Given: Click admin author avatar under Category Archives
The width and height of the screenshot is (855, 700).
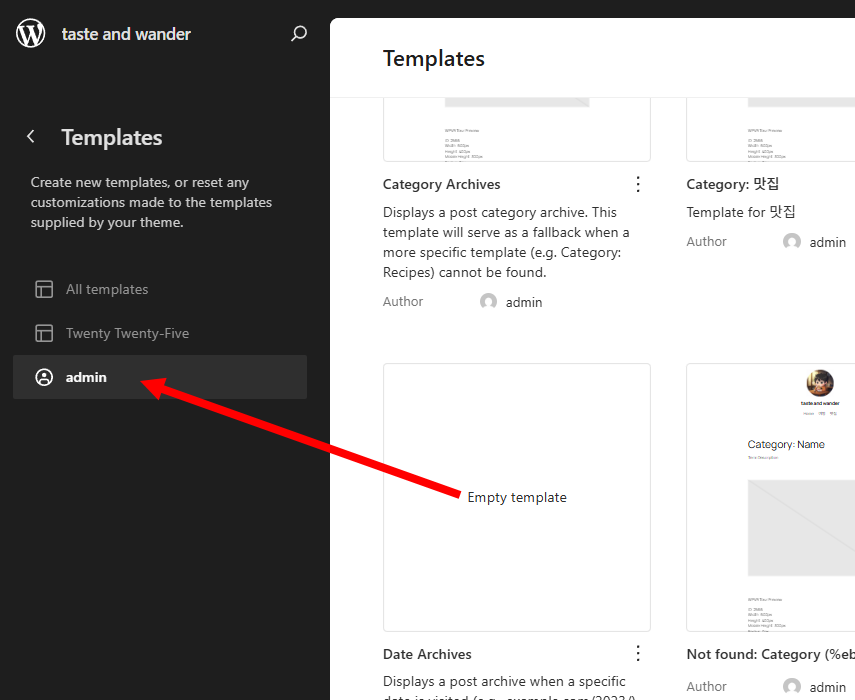Looking at the screenshot, I should pos(488,301).
